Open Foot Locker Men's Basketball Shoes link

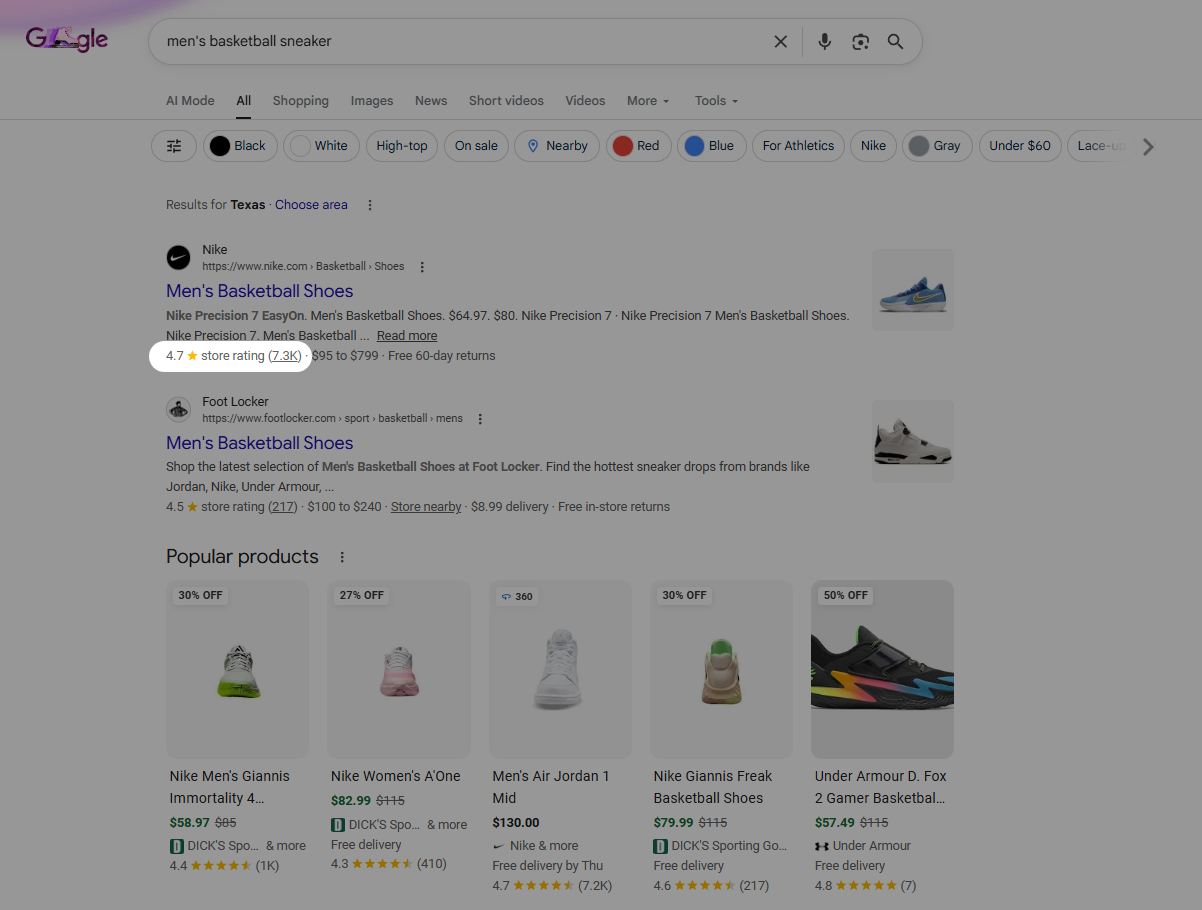click(260, 443)
